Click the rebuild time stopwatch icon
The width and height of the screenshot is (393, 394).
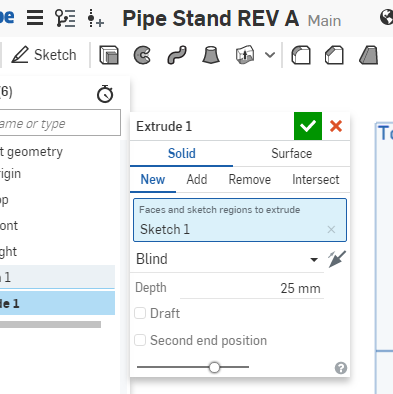105,94
